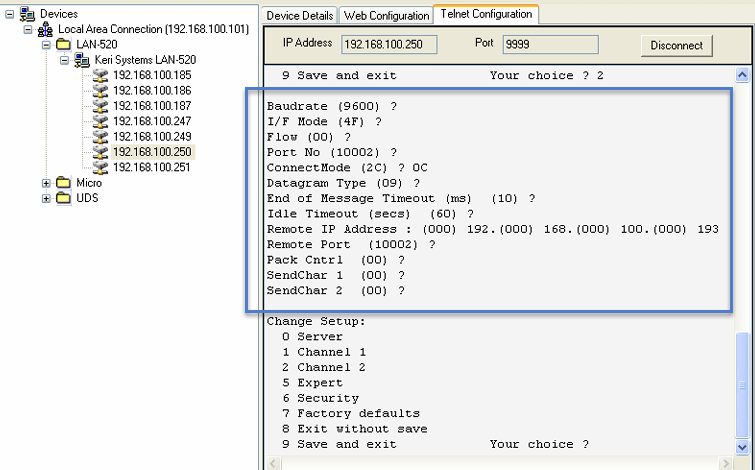Screen dimensions: 755x470
Task: Click device icon for 192.168.100.185
Action: point(100,75)
